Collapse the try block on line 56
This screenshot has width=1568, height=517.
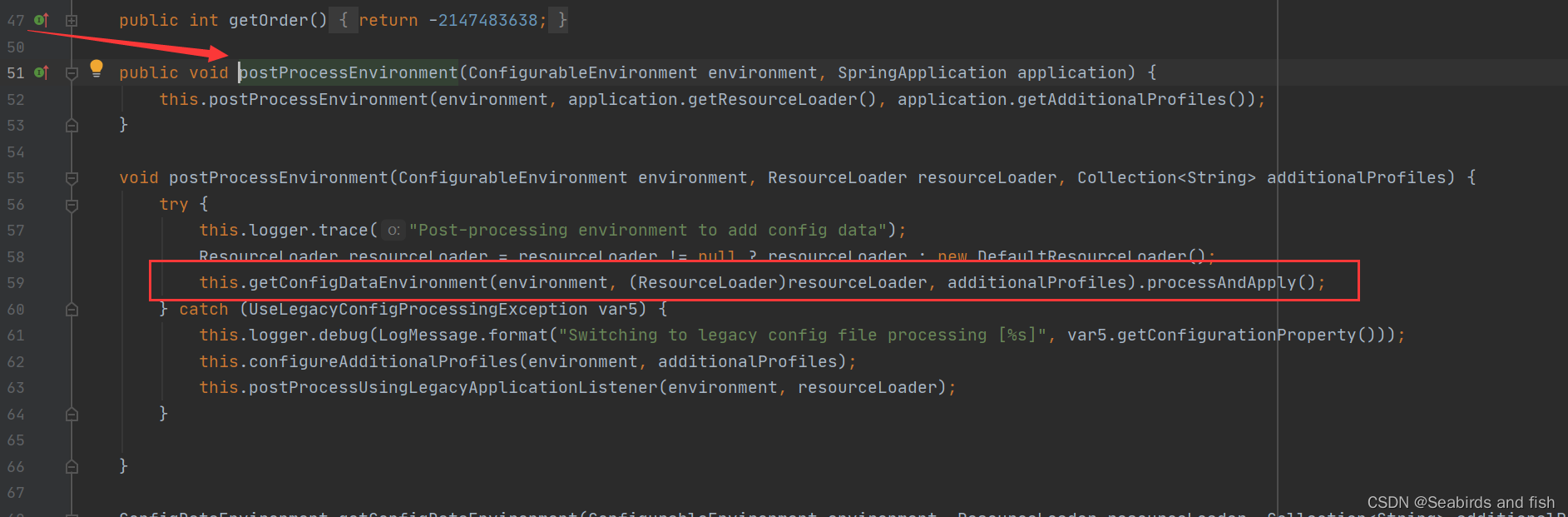pyautogui.click(x=72, y=204)
